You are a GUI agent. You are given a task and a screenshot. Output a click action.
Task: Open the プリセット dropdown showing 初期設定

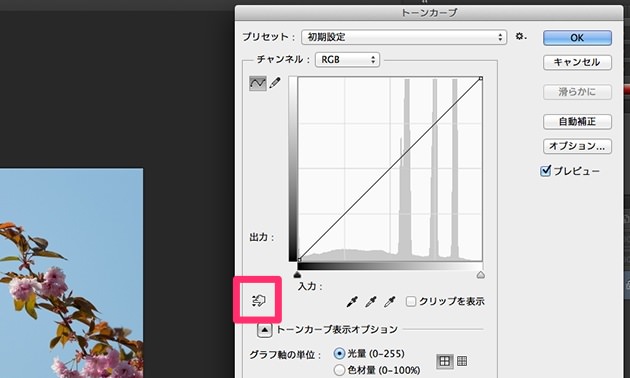point(404,37)
